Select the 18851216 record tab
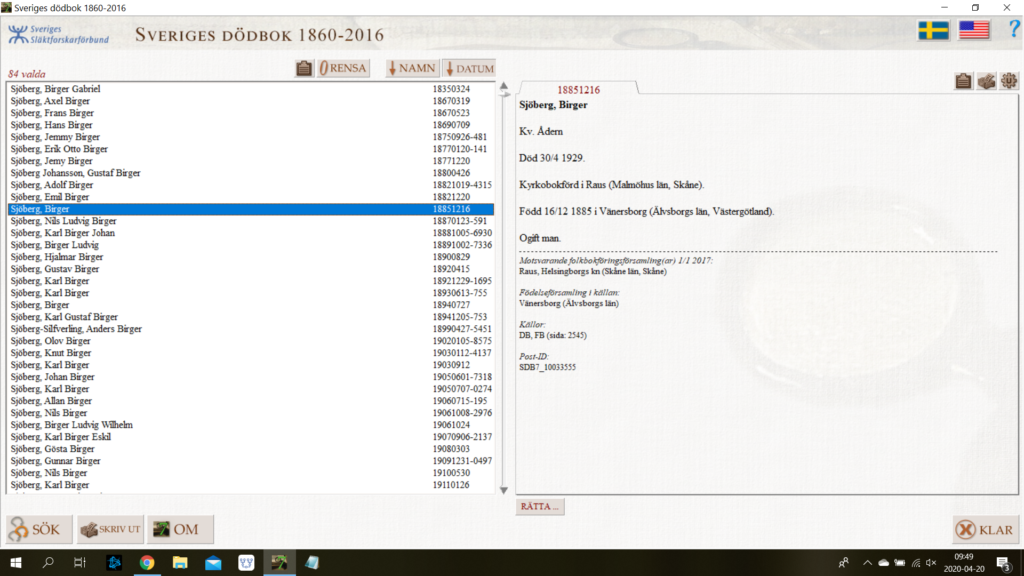This screenshot has width=1024, height=576. tap(578, 89)
